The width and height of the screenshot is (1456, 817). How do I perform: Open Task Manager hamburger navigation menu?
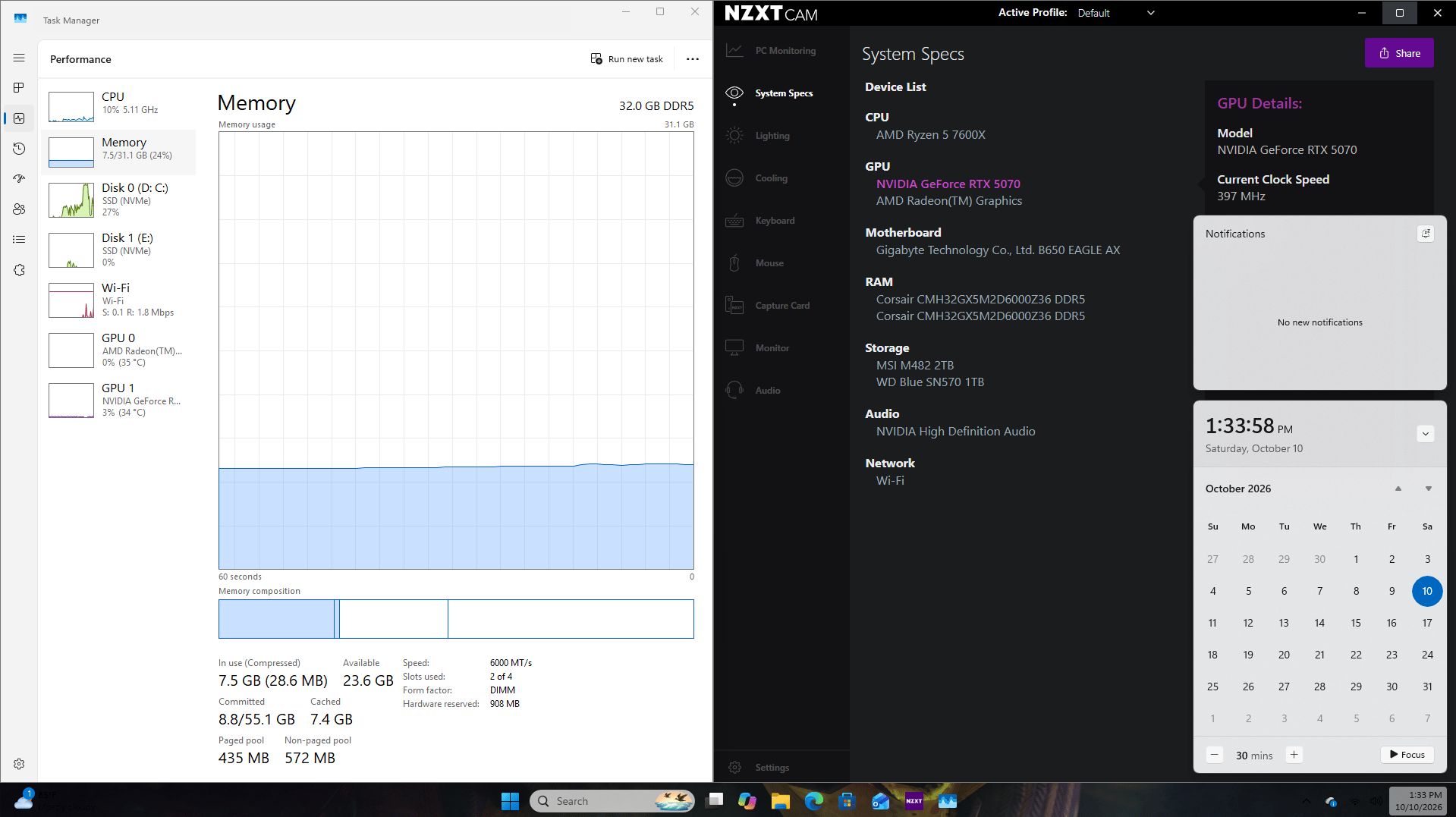coord(19,58)
